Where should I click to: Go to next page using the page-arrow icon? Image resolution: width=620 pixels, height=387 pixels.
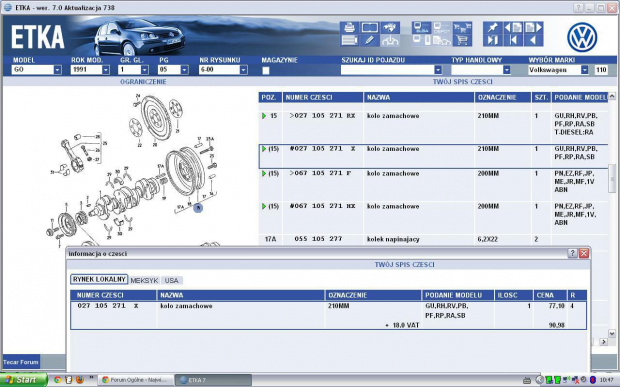(533, 27)
